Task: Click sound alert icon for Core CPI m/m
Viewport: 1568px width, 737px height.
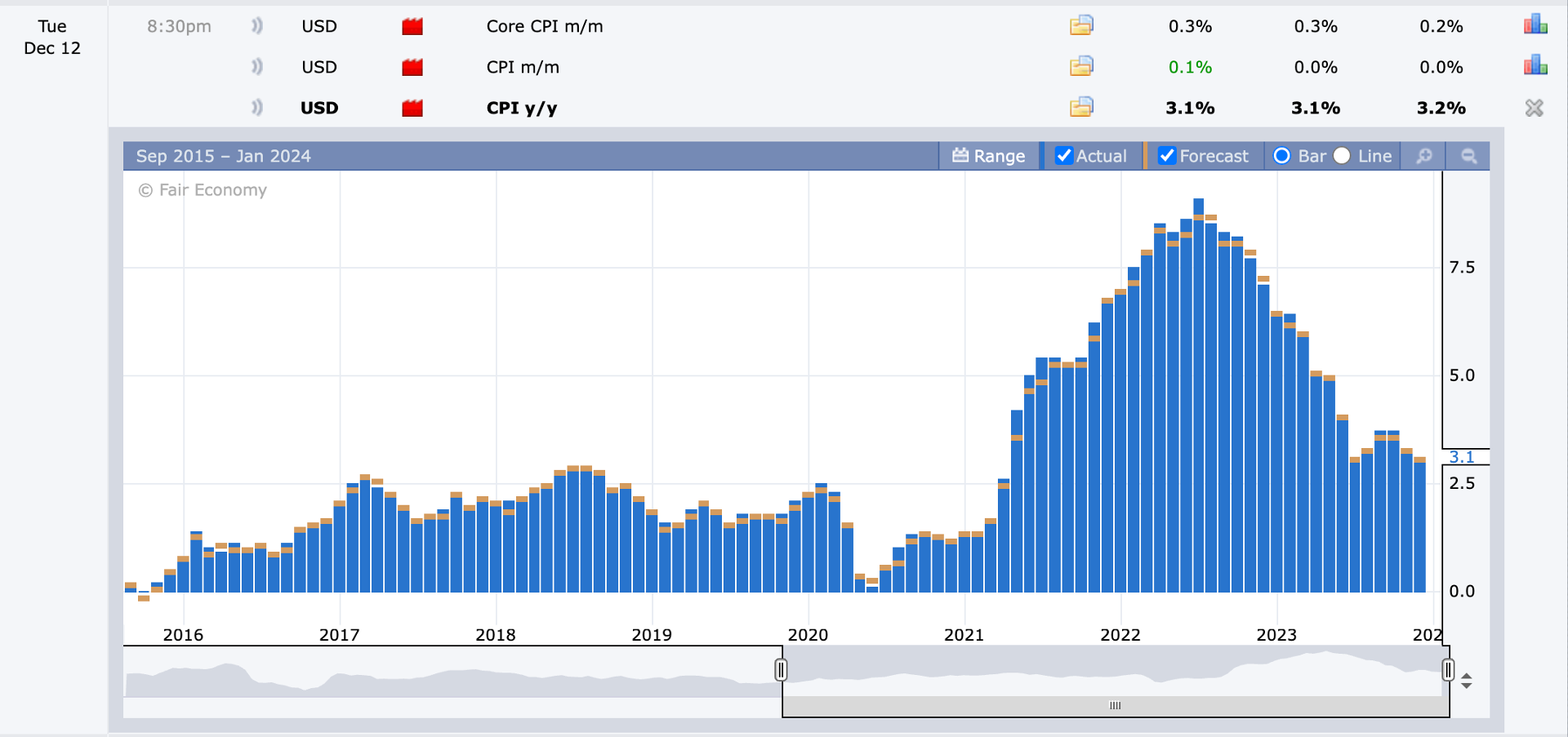Action: [x=257, y=26]
